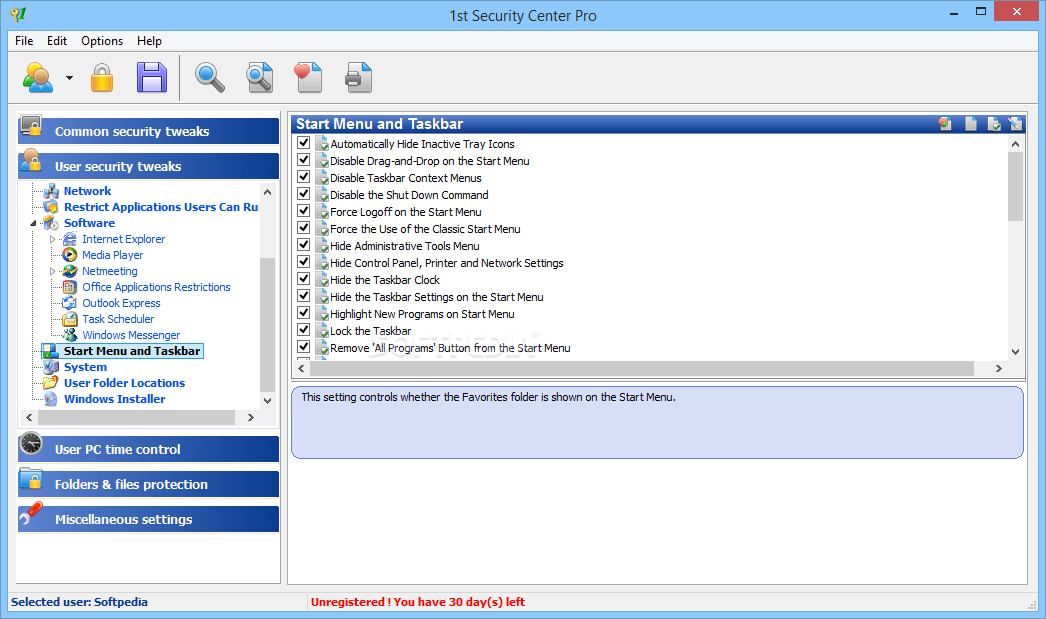Click the Media Player tree icon
1046x619 pixels.
70,255
